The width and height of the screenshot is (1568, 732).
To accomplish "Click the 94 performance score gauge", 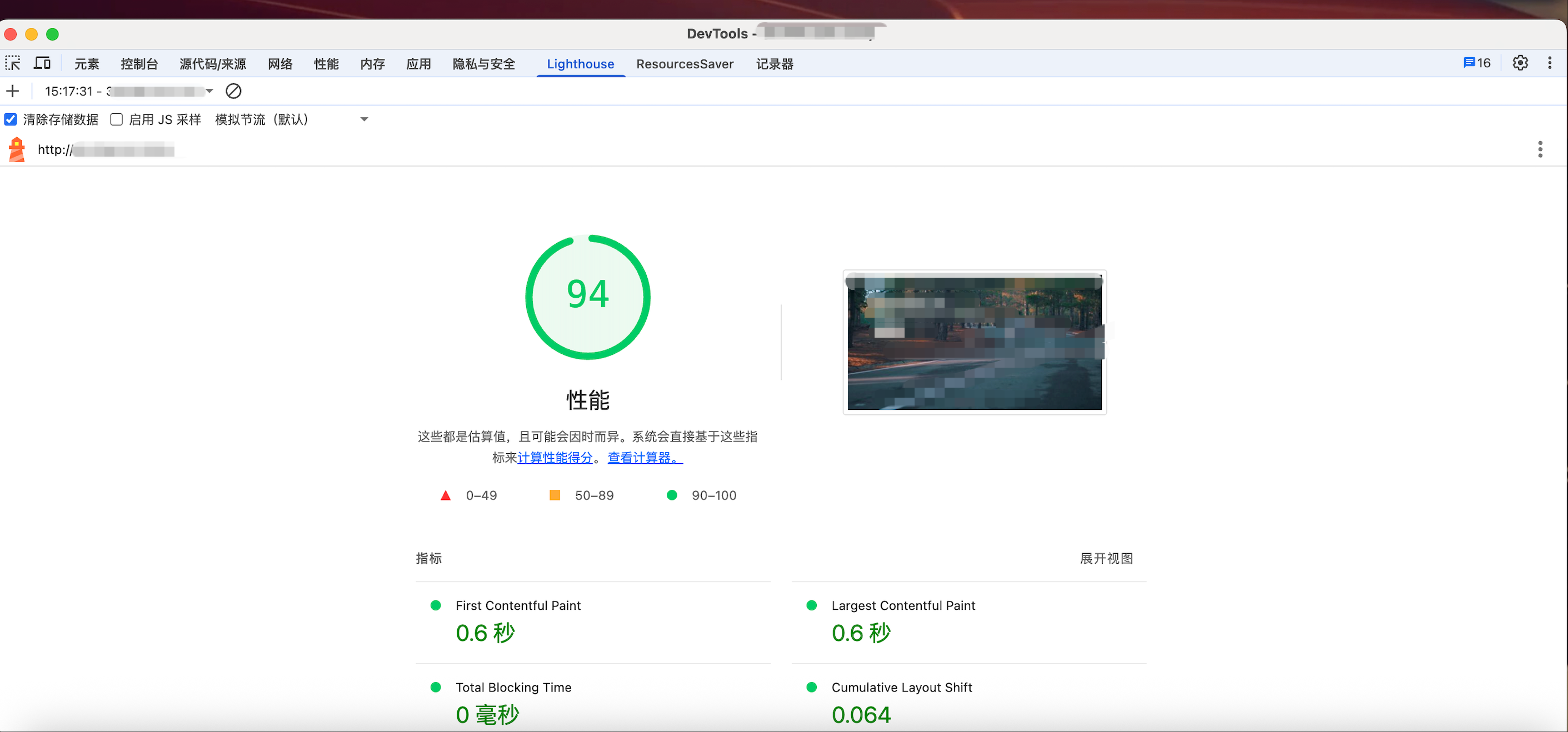I will [x=588, y=297].
